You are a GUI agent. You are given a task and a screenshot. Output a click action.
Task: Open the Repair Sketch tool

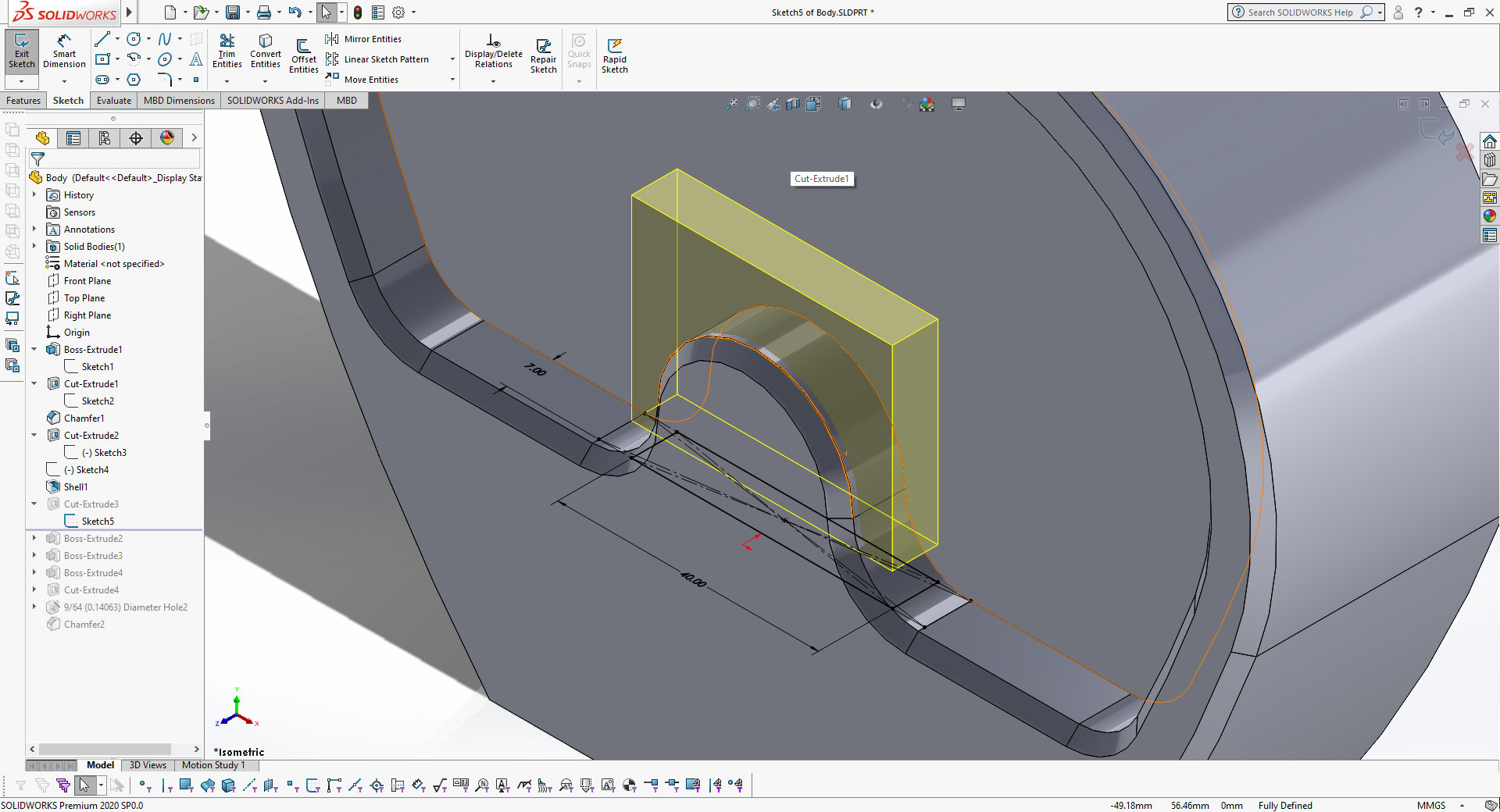click(543, 55)
